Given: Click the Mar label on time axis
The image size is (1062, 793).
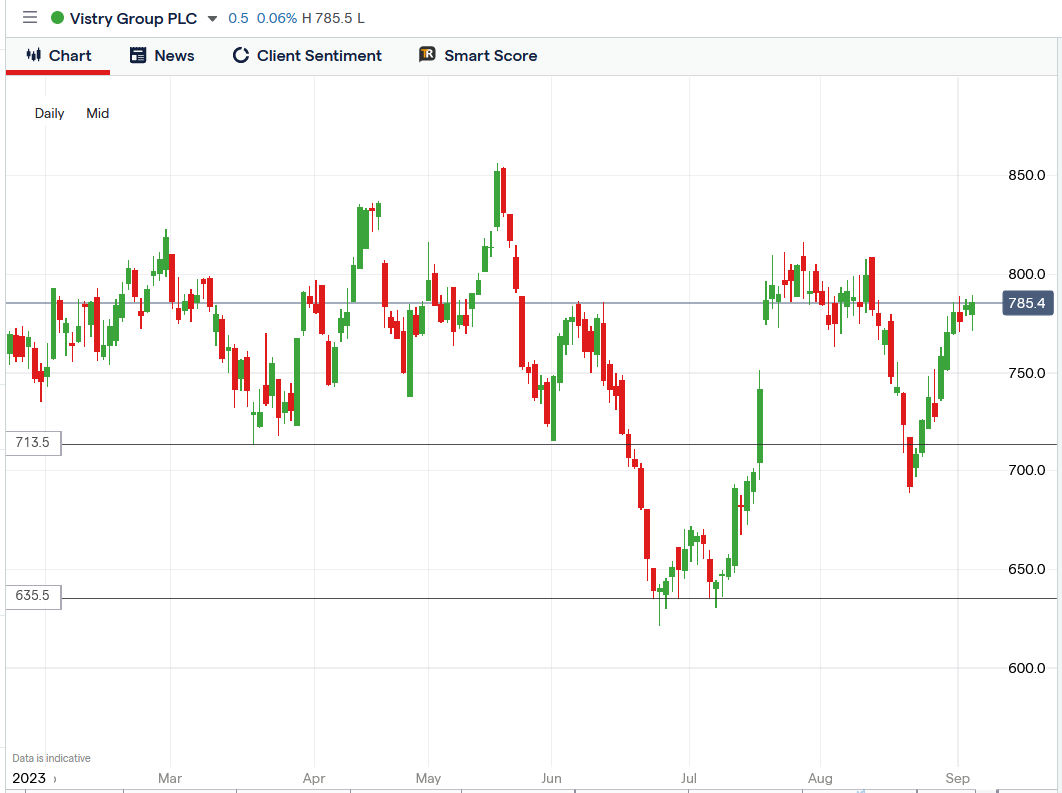Looking at the screenshot, I should point(170,778).
